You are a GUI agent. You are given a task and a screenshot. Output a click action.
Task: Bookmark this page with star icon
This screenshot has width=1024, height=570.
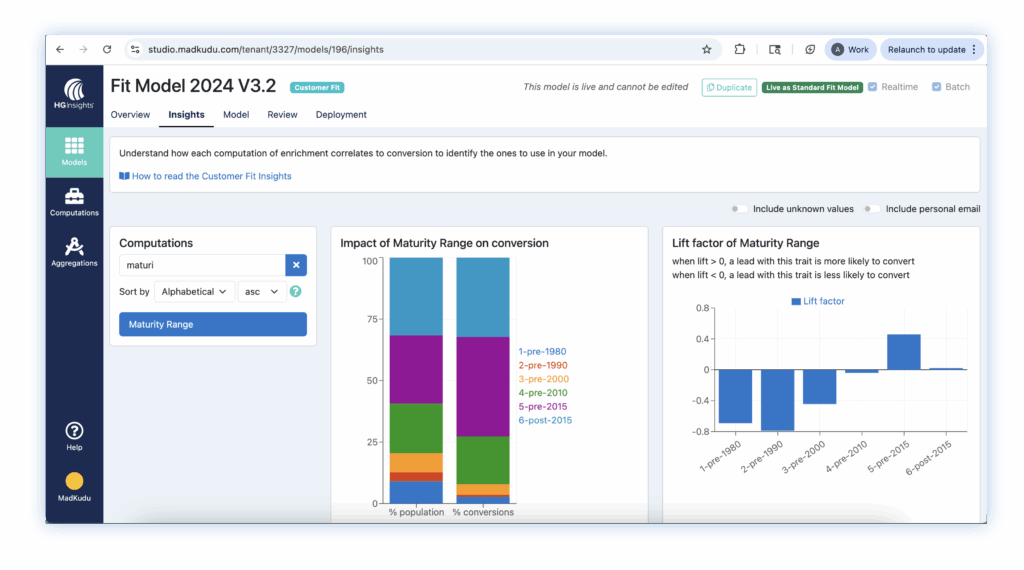707,49
